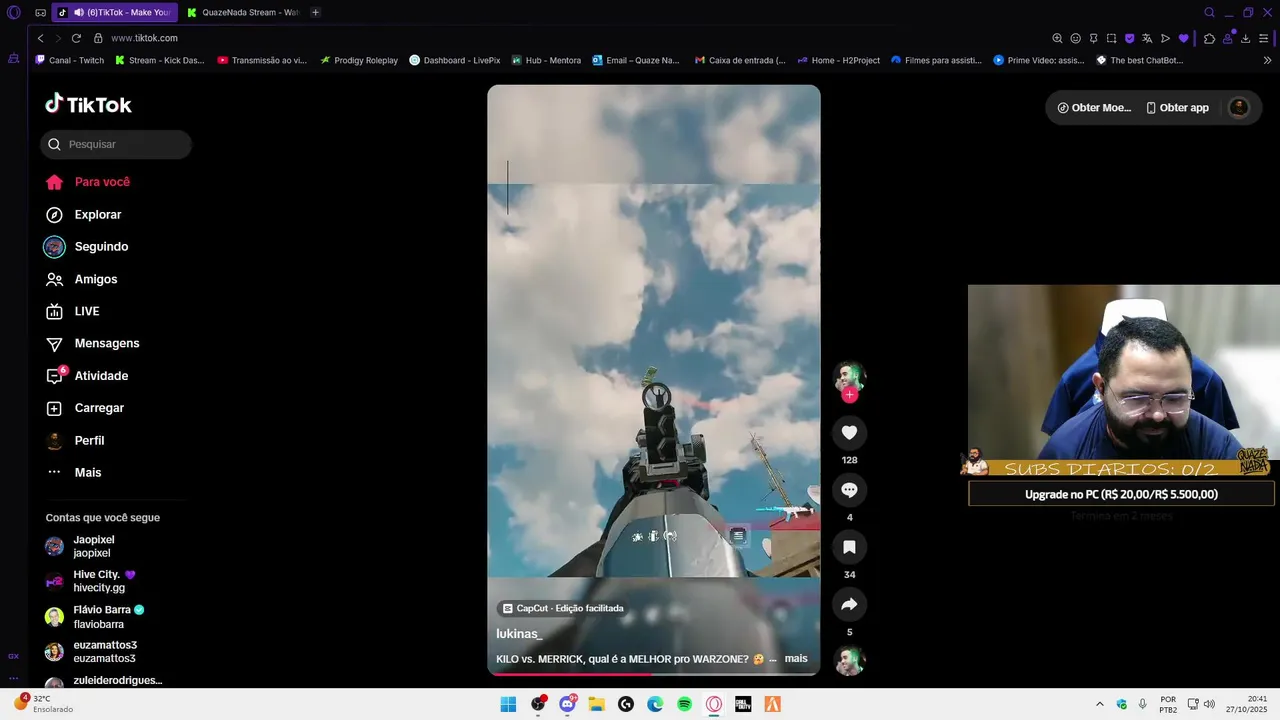Follow lukinas_ with the red plus badge

click(849, 395)
